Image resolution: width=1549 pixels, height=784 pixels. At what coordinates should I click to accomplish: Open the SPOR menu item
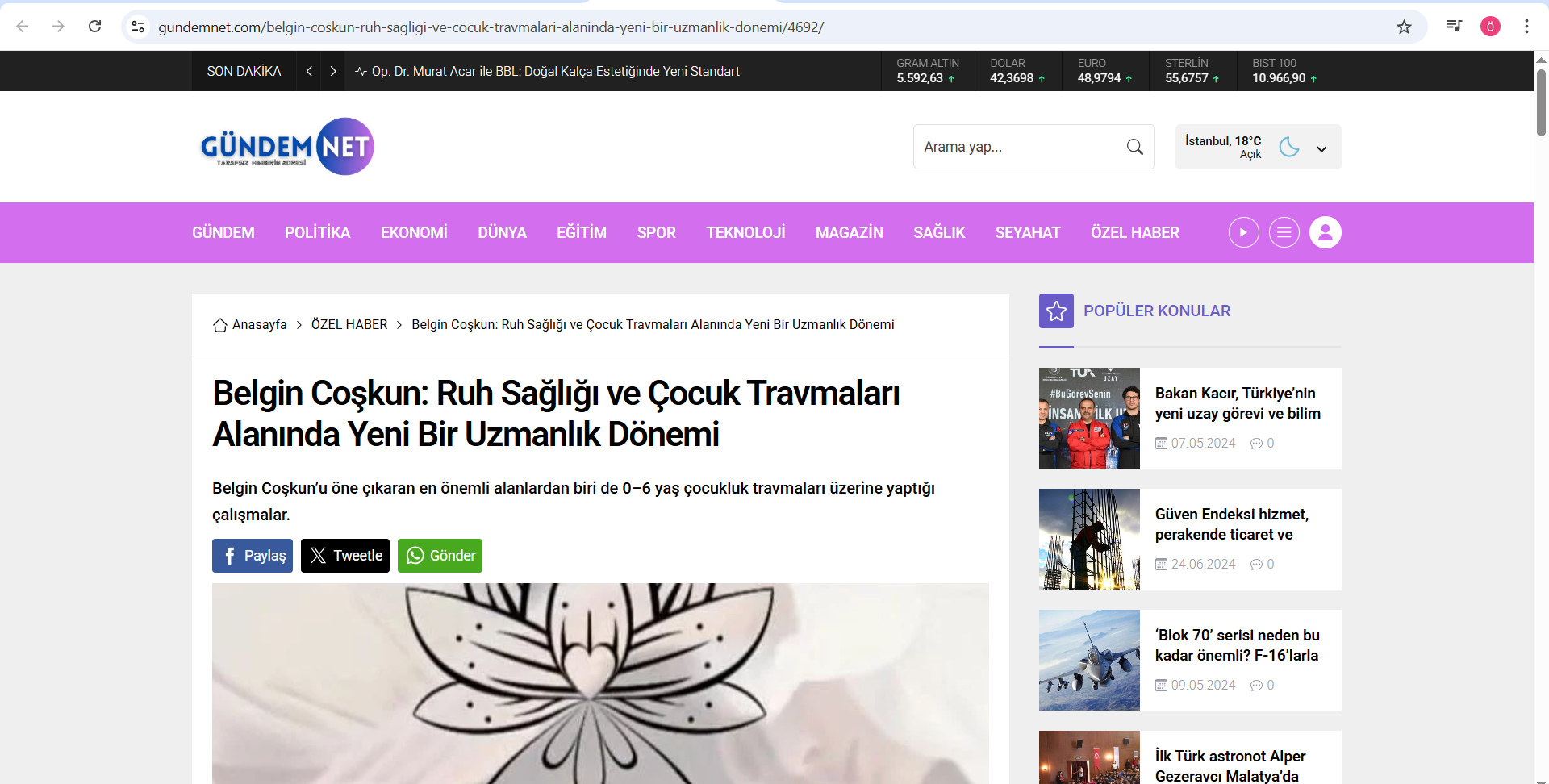[657, 232]
